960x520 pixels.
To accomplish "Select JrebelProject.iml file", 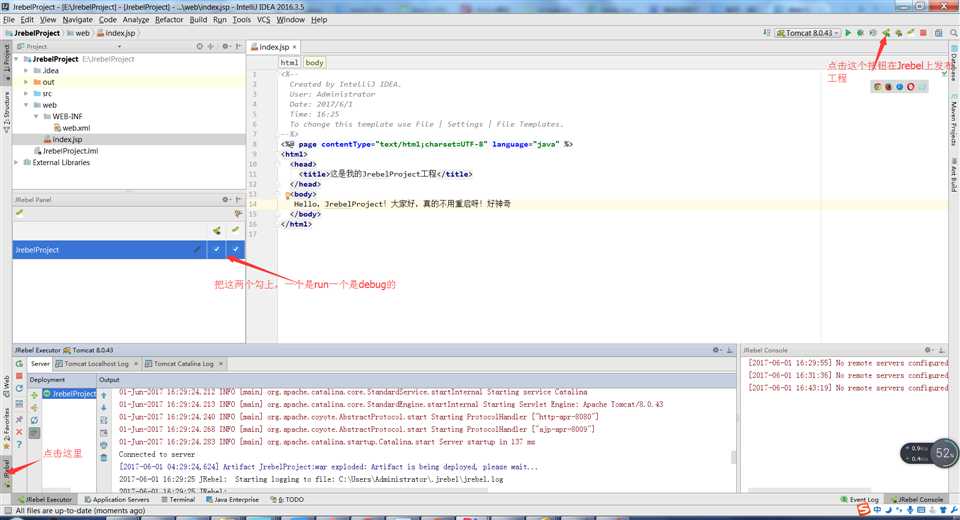I will (67, 151).
